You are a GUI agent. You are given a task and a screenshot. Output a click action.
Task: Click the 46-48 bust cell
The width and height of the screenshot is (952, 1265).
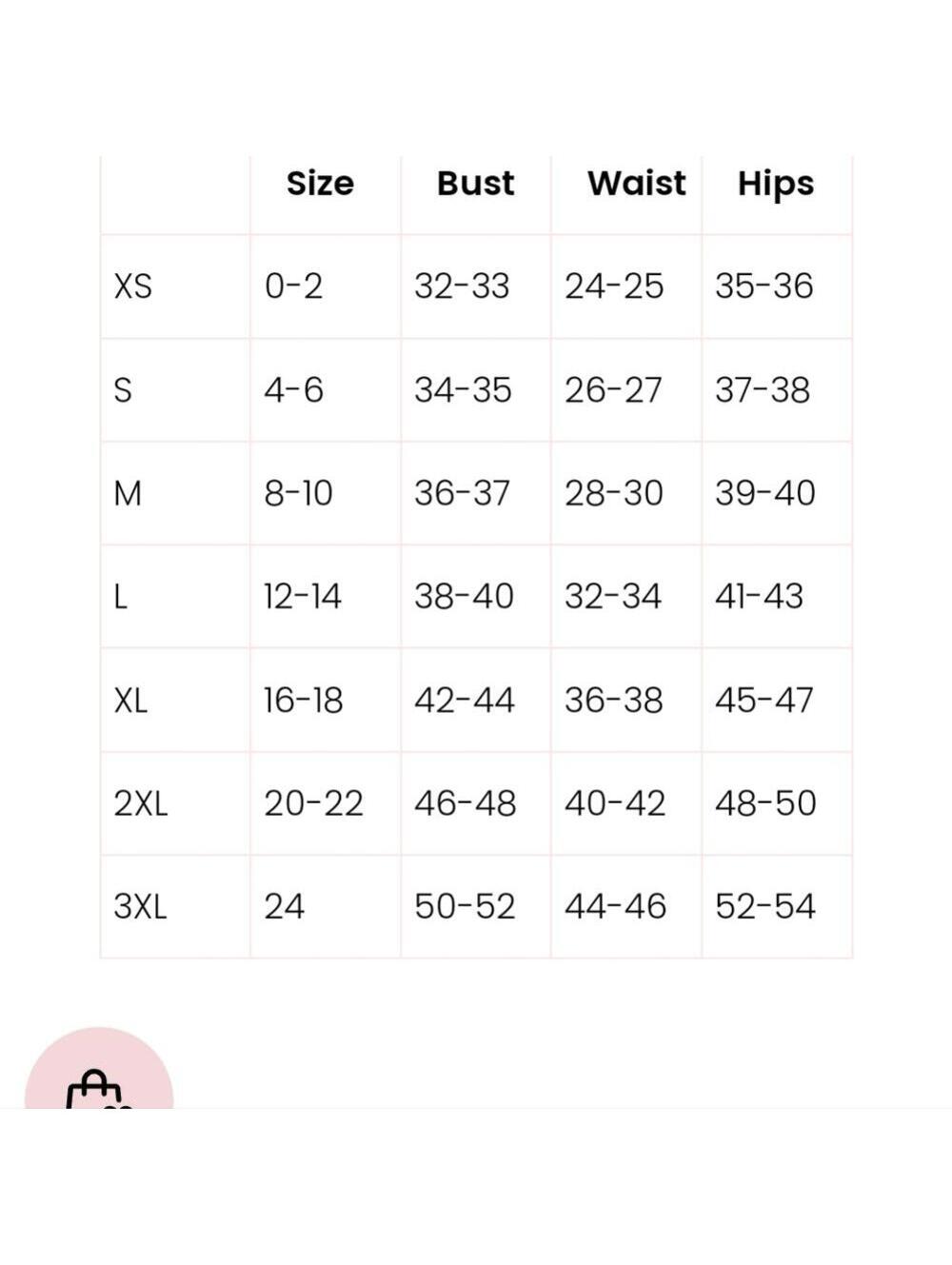click(x=465, y=803)
